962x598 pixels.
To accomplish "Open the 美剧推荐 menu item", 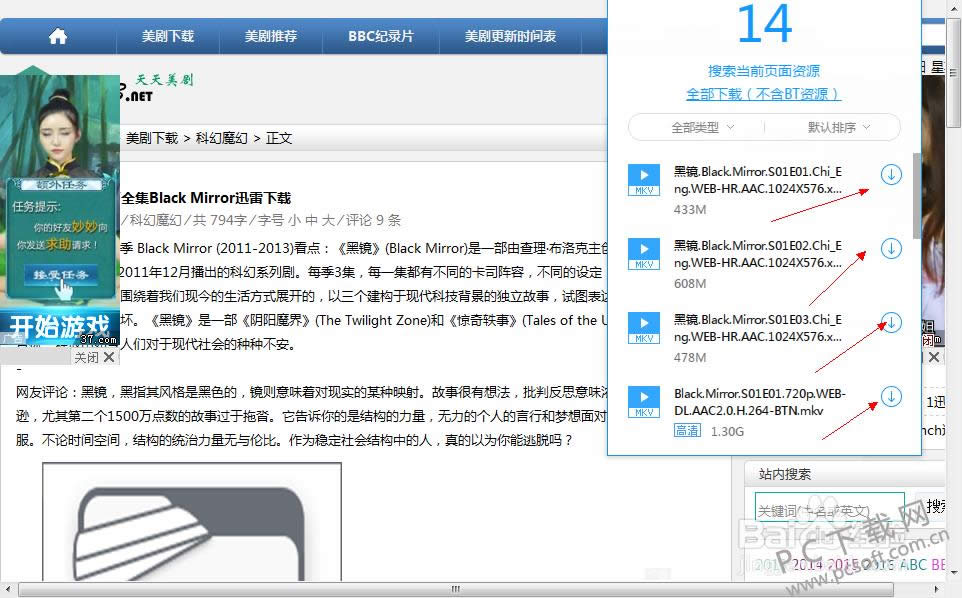I will 270,36.
